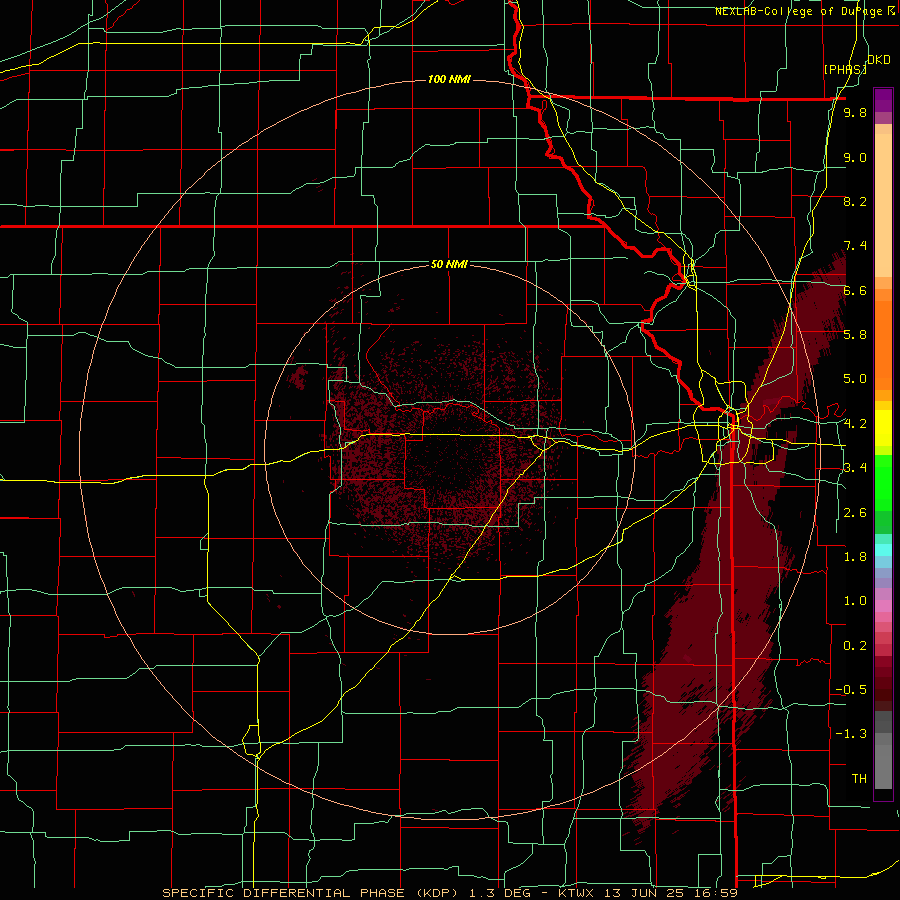Click the "100 NMI" range ring label
Image resolution: width=900 pixels, height=900 pixels.
point(449,79)
